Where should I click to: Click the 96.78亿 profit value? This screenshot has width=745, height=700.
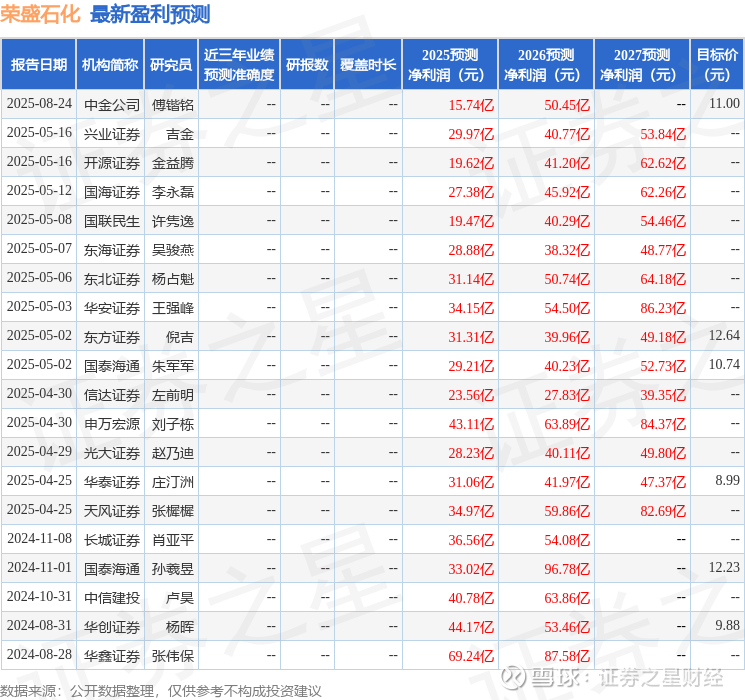567,569
